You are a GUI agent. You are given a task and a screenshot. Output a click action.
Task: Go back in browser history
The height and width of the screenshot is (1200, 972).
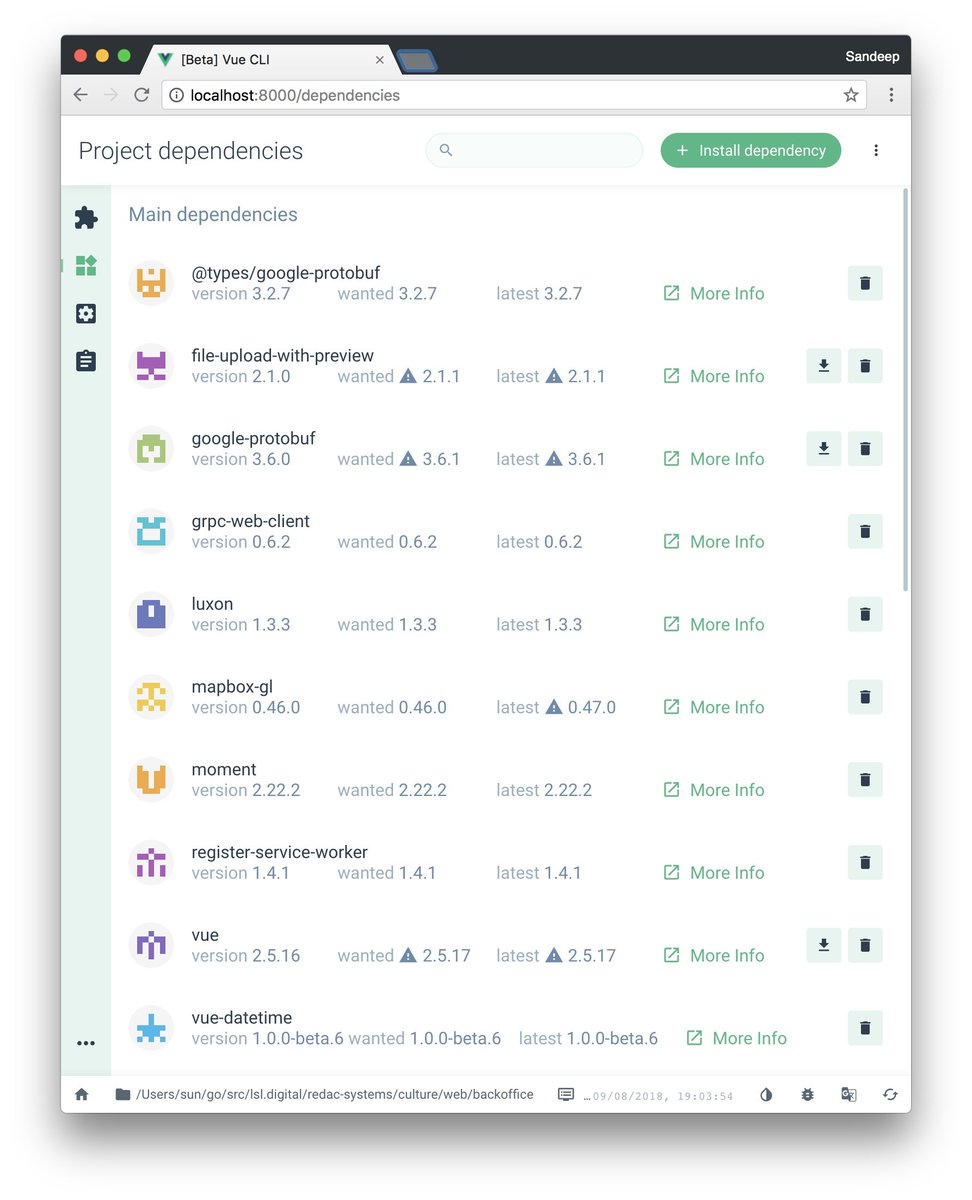pos(81,95)
